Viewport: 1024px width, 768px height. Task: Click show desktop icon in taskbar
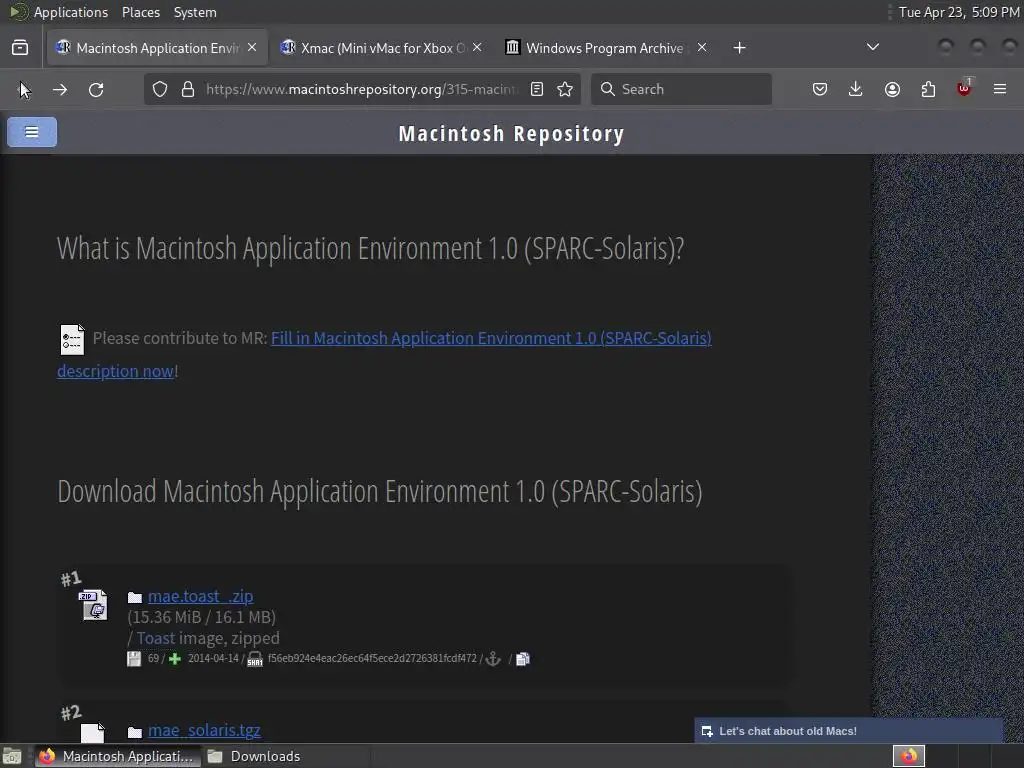click(x=12, y=756)
